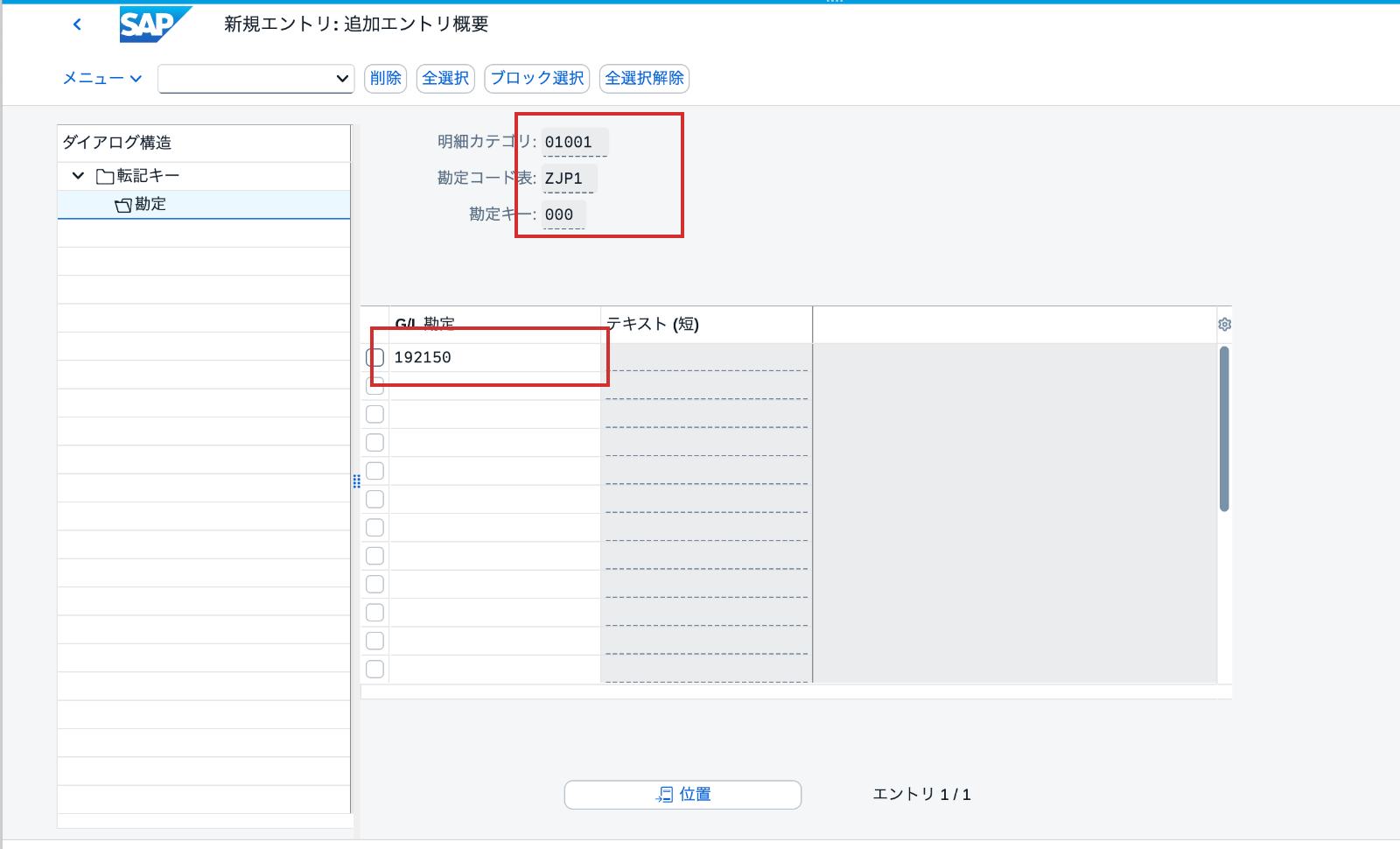Screen dimensions: 1400x849
Task: Open the command field combo box
Action: click(255, 78)
